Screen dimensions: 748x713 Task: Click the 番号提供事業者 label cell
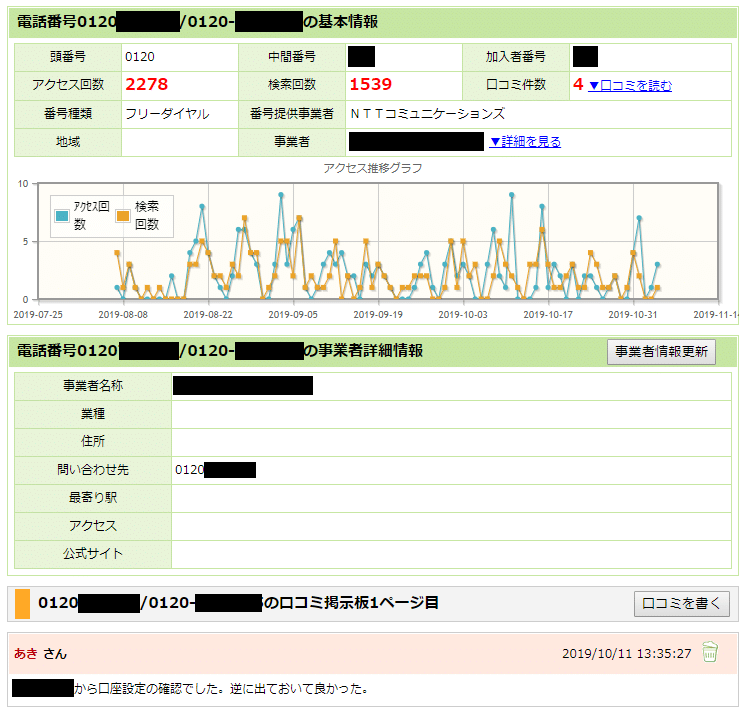point(292,114)
